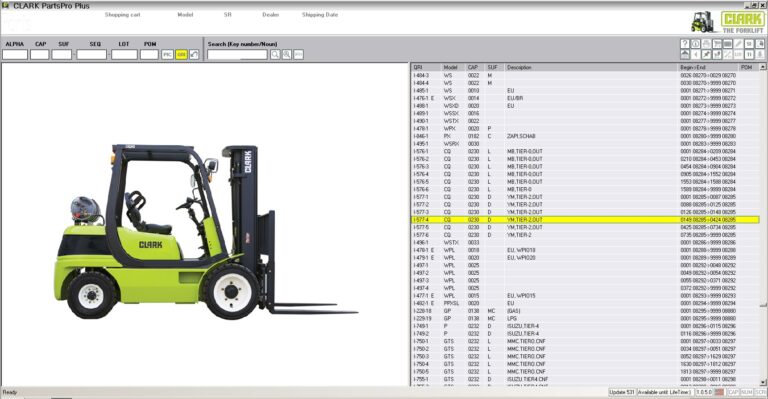Select row I-496-1 WSTX
Image resolution: width=768 pixels, height=399 pixels.
coord(585,242)
